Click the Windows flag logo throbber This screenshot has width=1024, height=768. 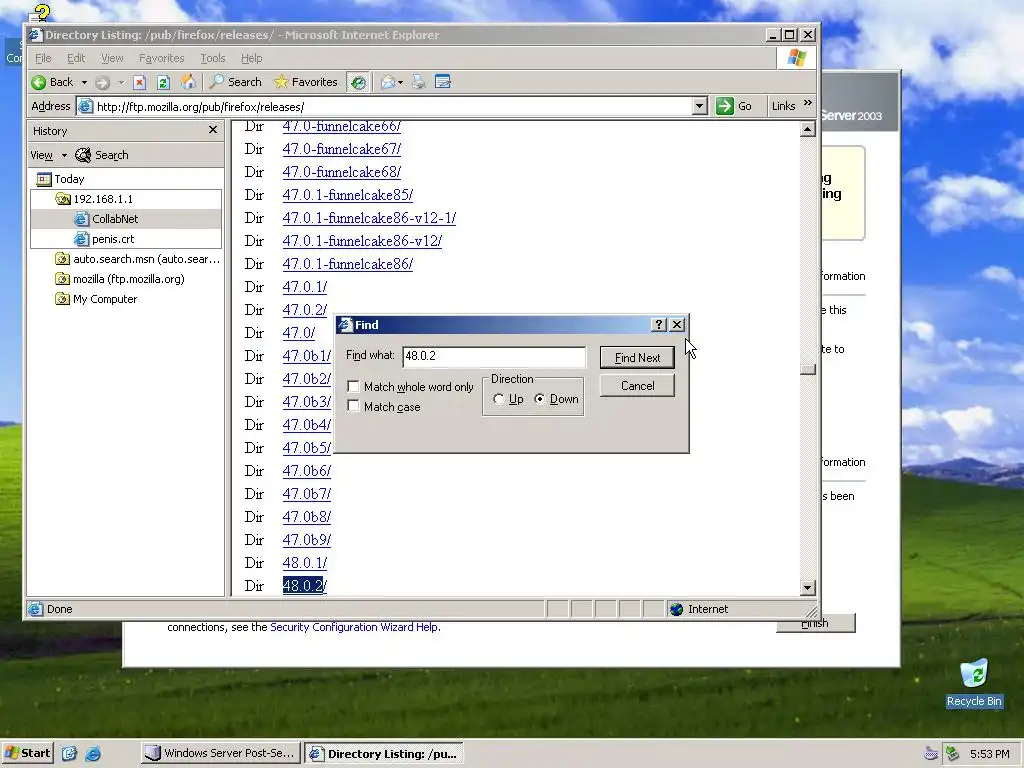point(796,58)
